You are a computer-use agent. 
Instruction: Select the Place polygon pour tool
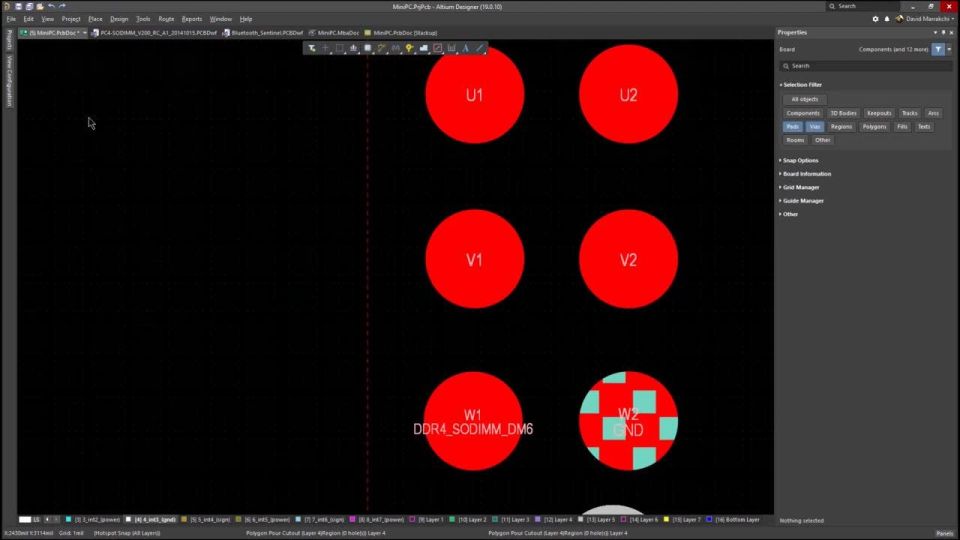click(424, 48)
